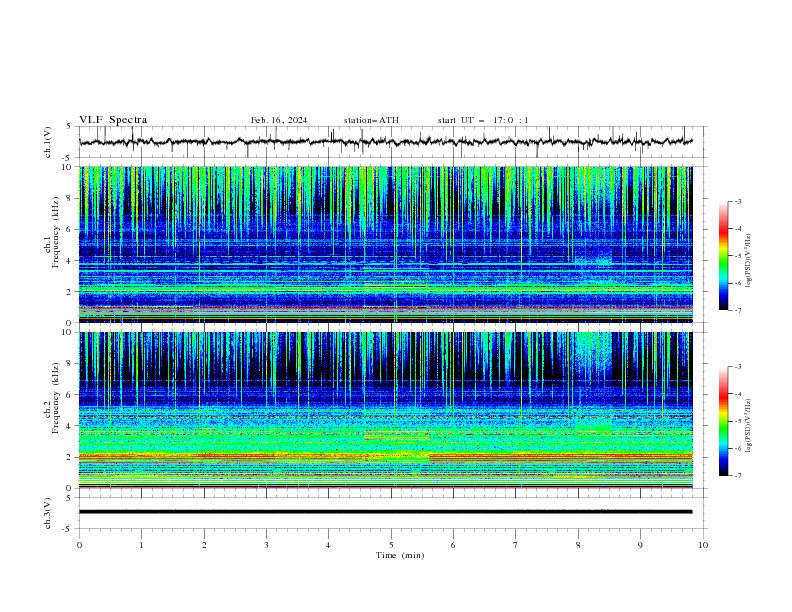792x612 pixels.
Task: Select the "start UT = 17:0 :1" text
Action: tap(483, 120)
